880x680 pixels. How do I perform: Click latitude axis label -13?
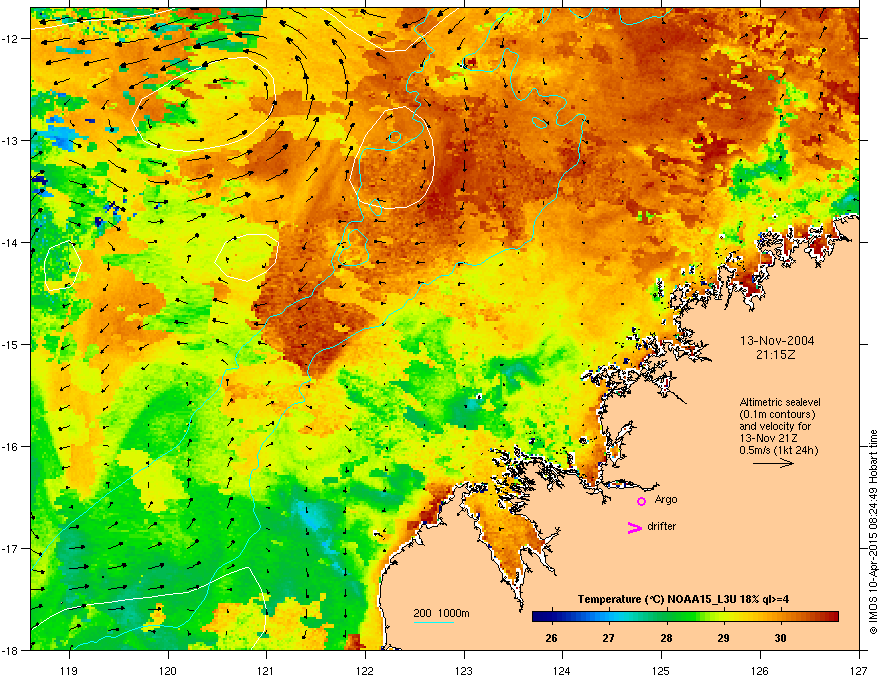[10, 140]
